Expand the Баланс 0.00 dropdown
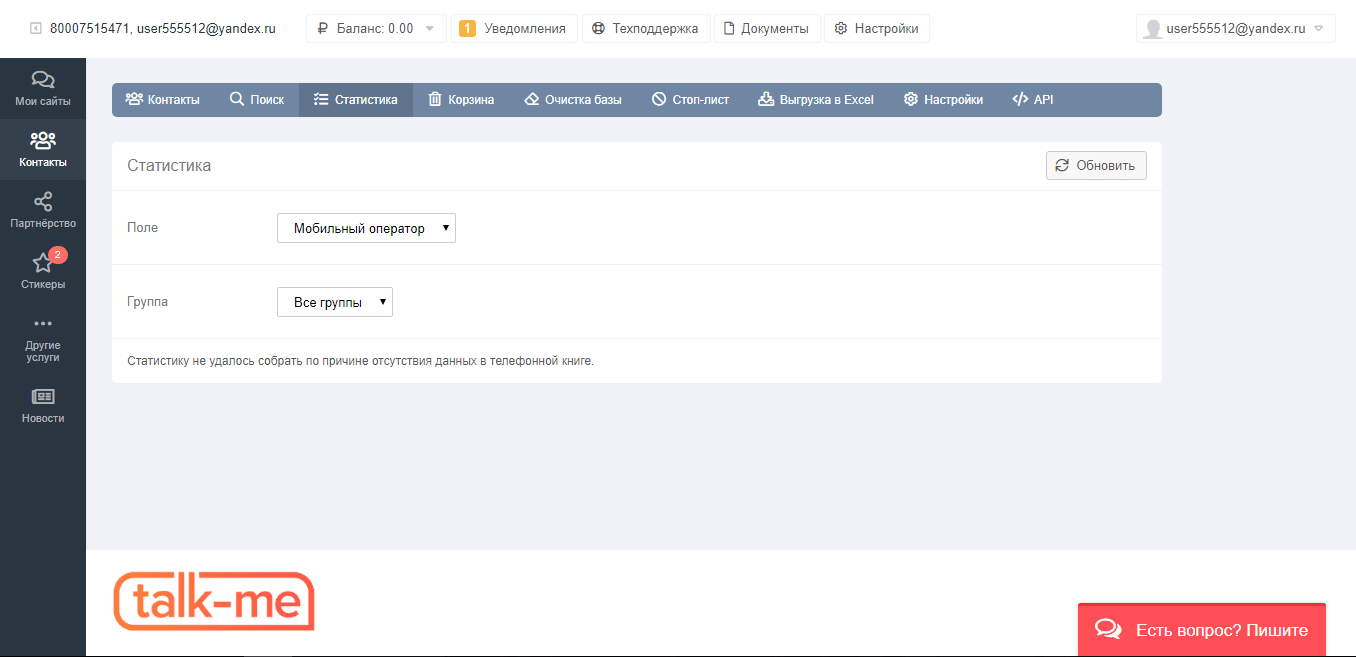 pyautogui.click(x=376, y=29)
